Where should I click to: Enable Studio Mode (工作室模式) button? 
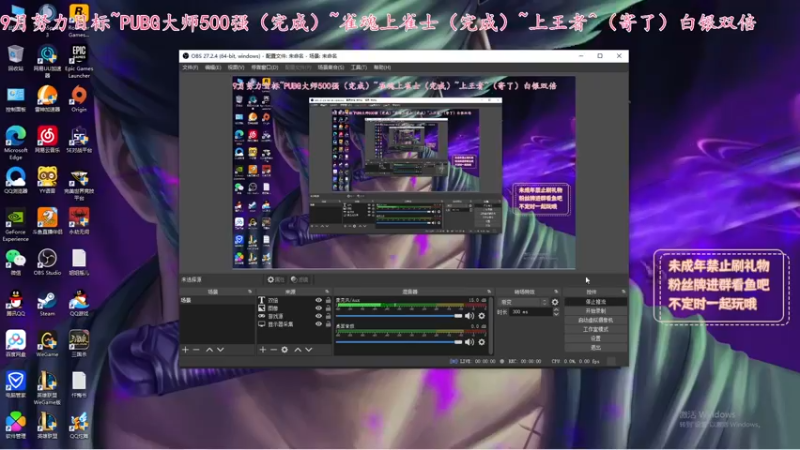(595, 329)
